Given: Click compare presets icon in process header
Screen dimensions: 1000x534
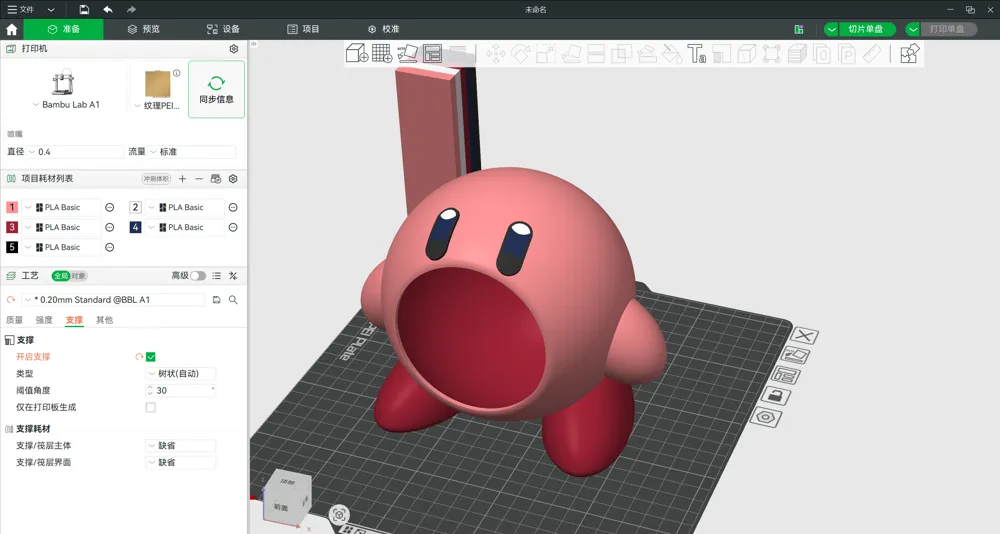Looking at the screenshot, I should coord(233,276).
